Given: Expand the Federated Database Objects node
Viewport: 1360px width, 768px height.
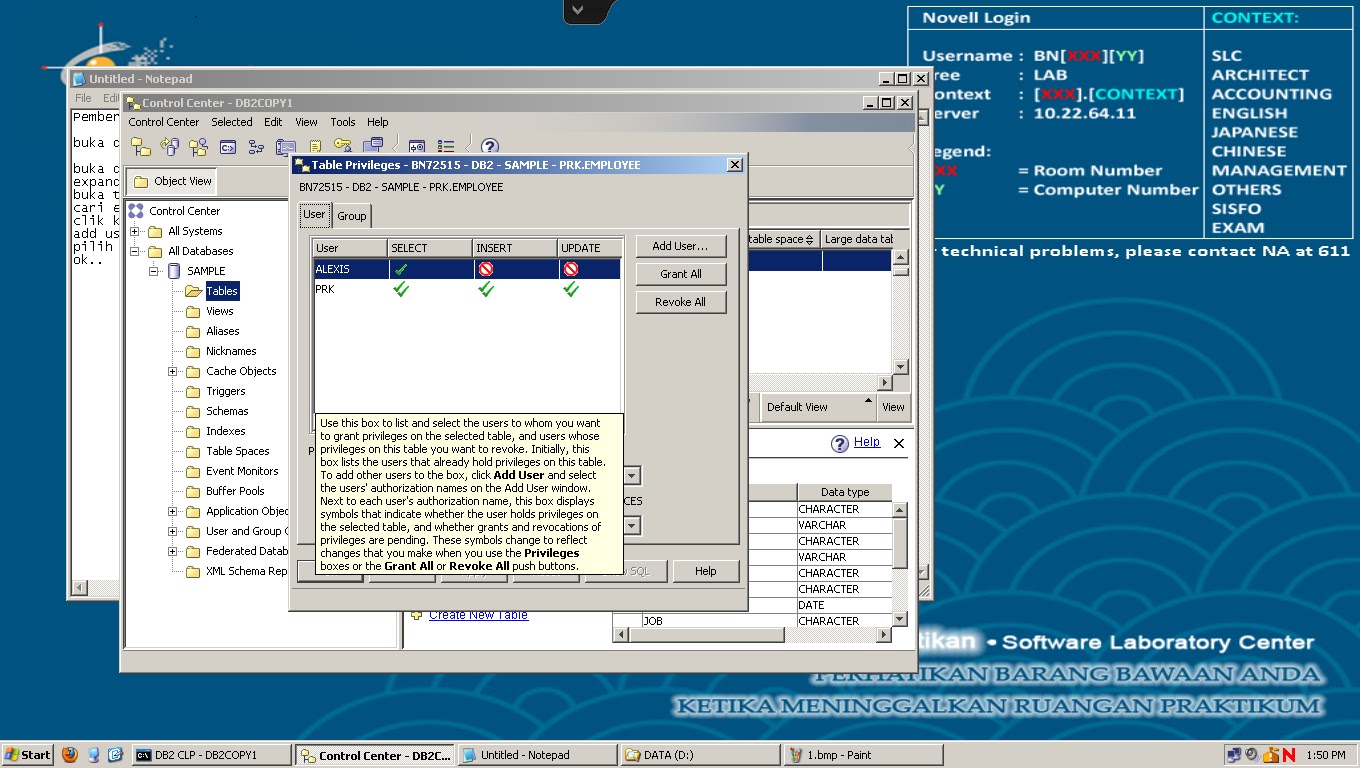Looking at the screenshot, I should point(173,551).
